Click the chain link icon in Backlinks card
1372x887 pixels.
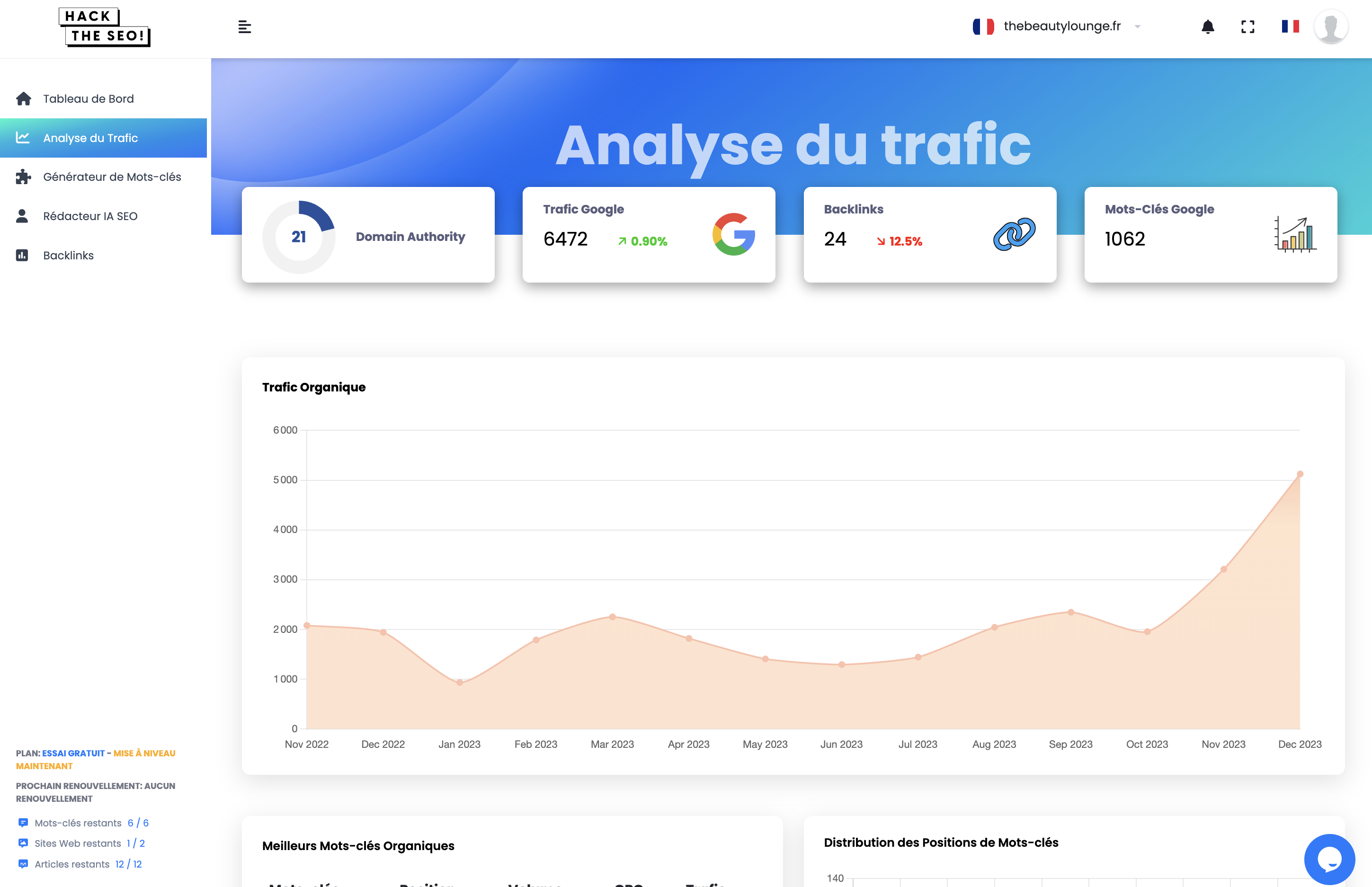coord(1014,234)
